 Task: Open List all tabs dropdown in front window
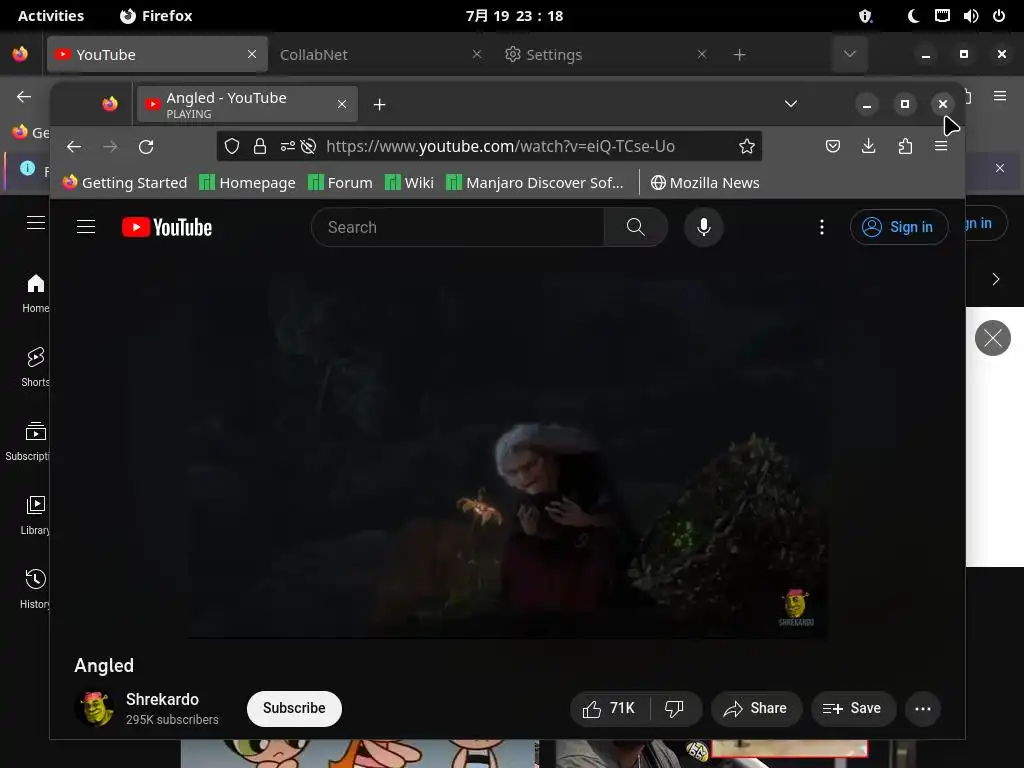coord(791,104)
